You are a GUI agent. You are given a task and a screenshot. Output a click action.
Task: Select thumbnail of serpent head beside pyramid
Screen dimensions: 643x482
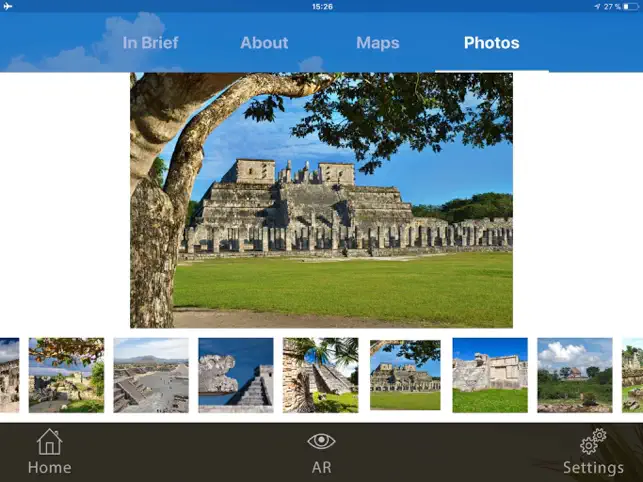click(236, 375)
